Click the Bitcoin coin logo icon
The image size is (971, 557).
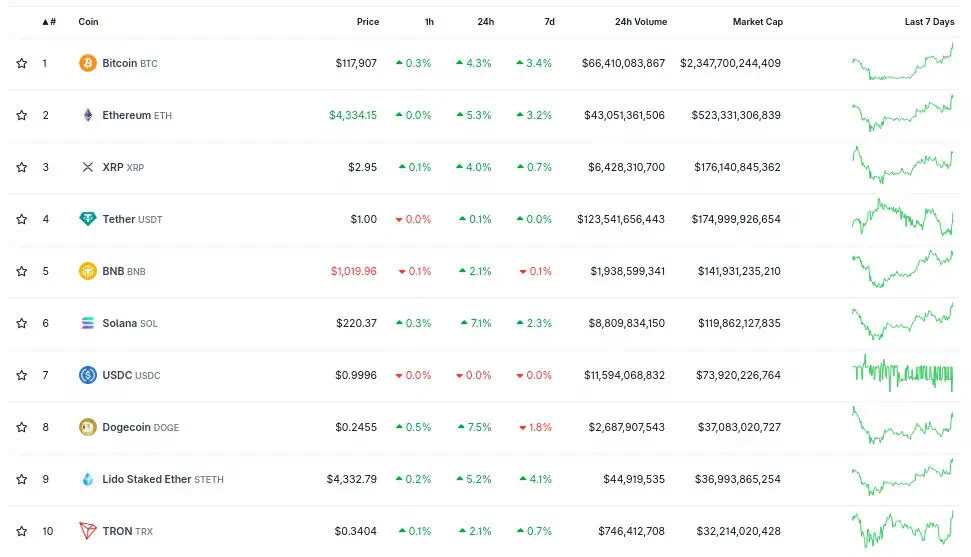[x=88, y=63]
